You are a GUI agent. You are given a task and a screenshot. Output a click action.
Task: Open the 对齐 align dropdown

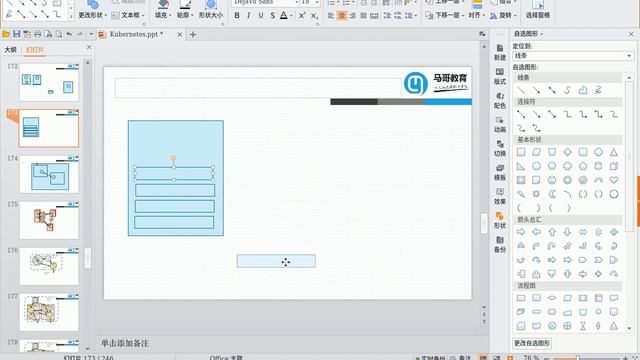click(x=476, y=15)
